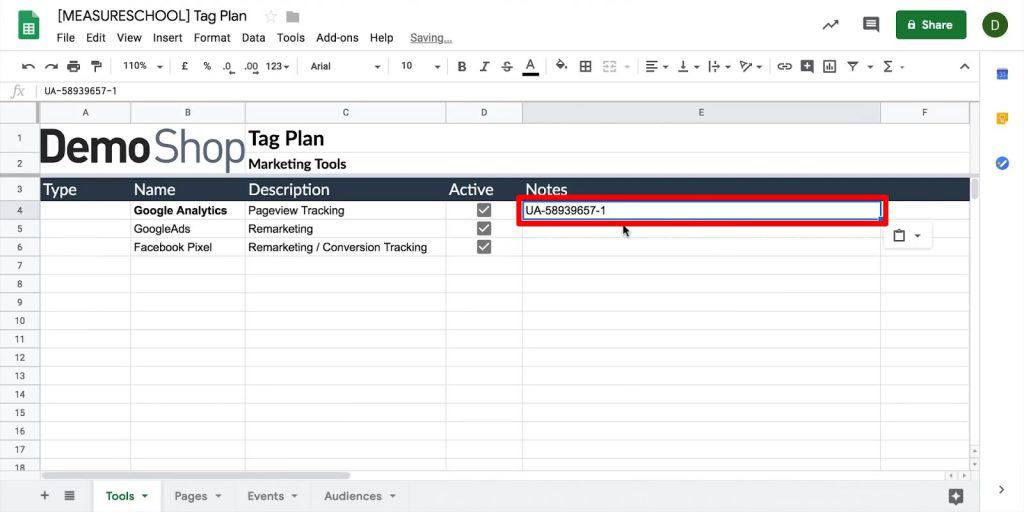
Task: Format as currency with pound icon
Action: click(x=185, y=66)
